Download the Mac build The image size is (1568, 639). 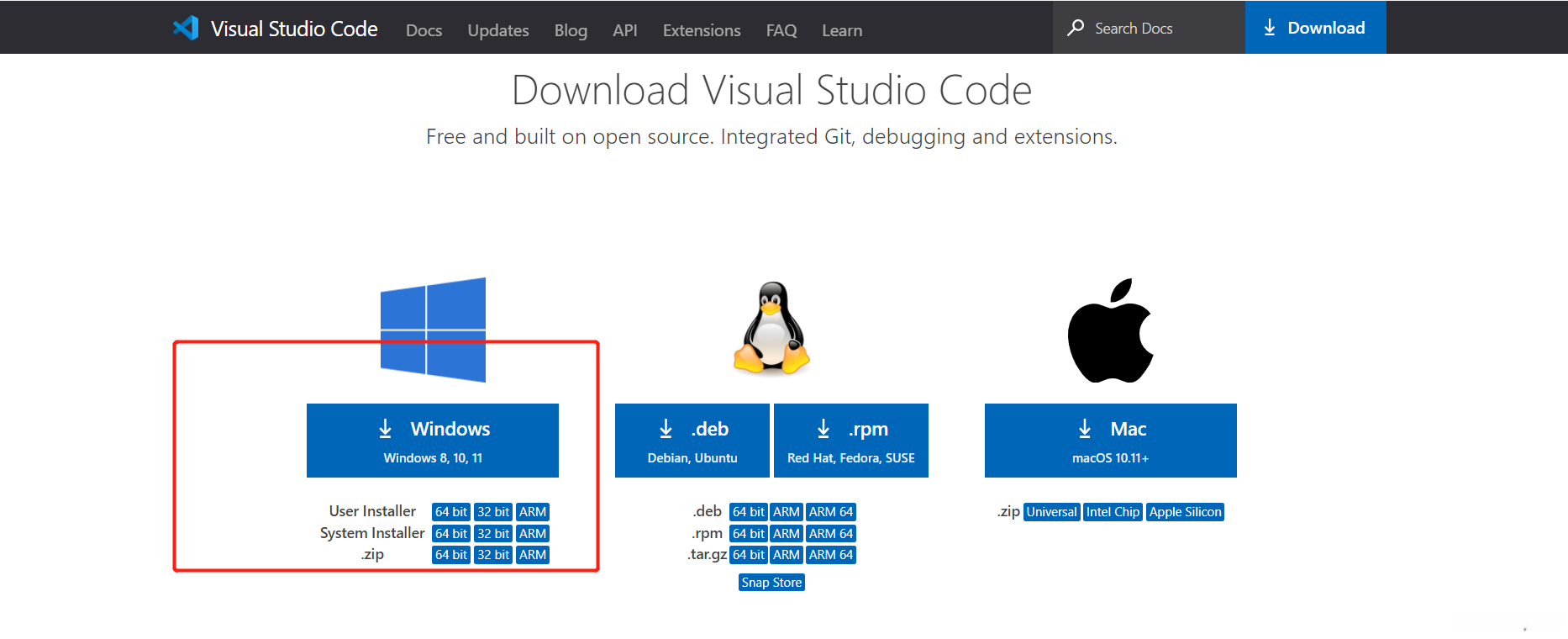pos(1110,441)
